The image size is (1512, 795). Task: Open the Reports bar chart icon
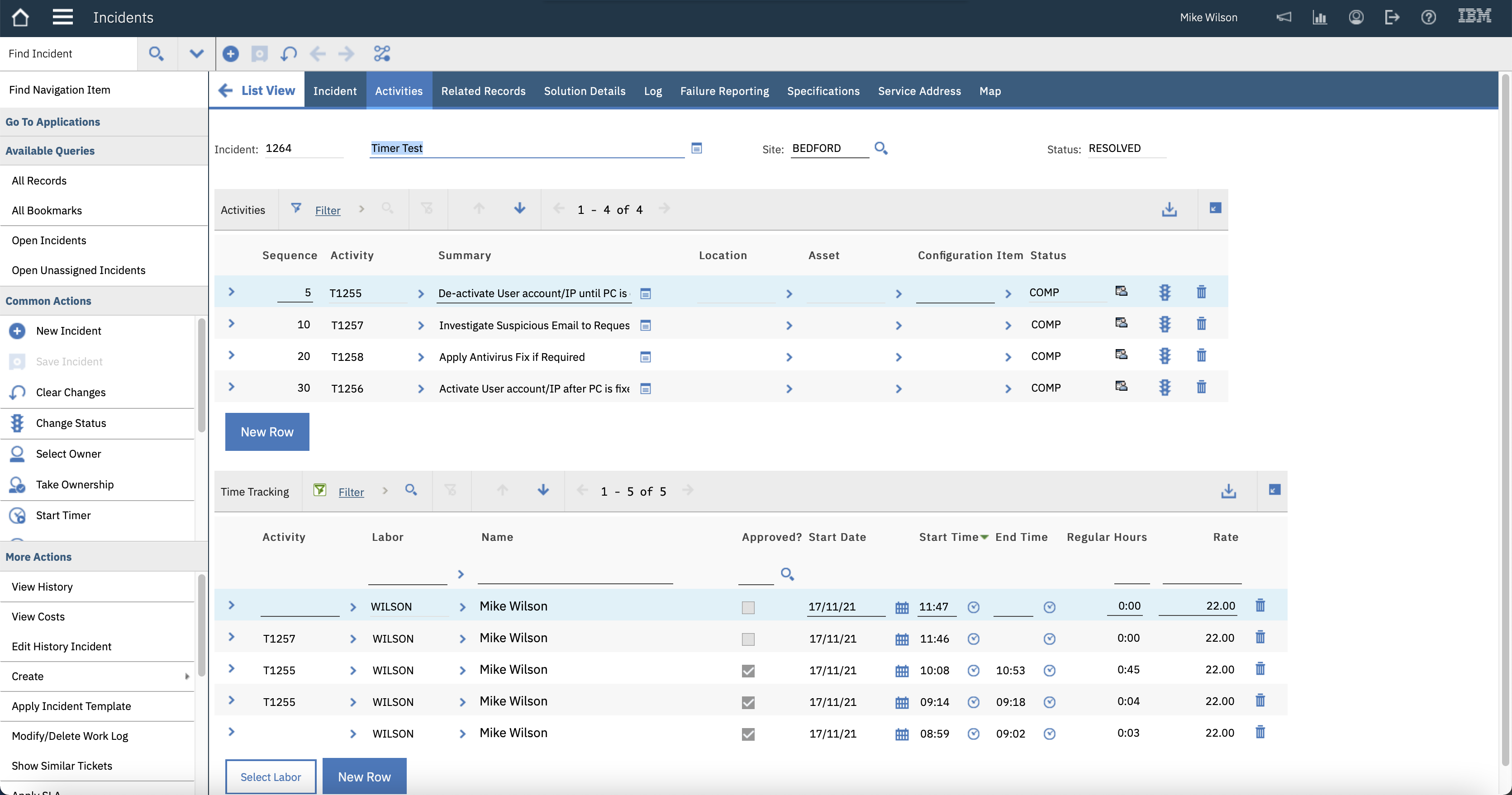[x=1319, y=17]
